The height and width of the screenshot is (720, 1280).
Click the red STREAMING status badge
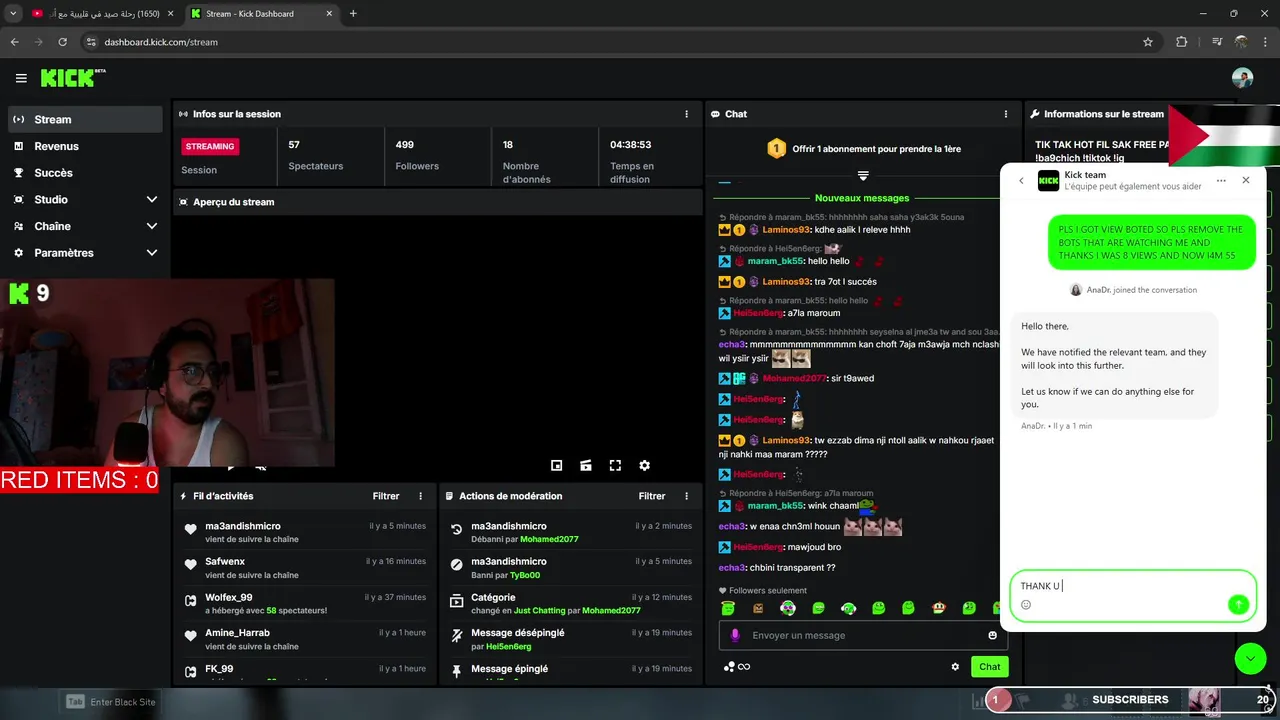pos(210,146)
